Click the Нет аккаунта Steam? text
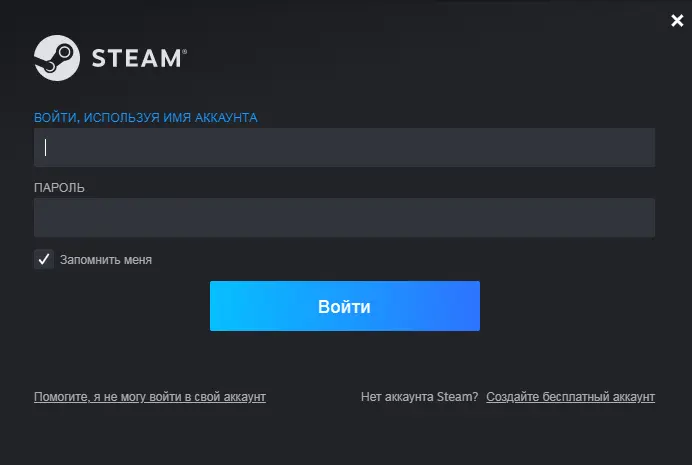Screen dimensions: 692x465 (x=419, y=397)
